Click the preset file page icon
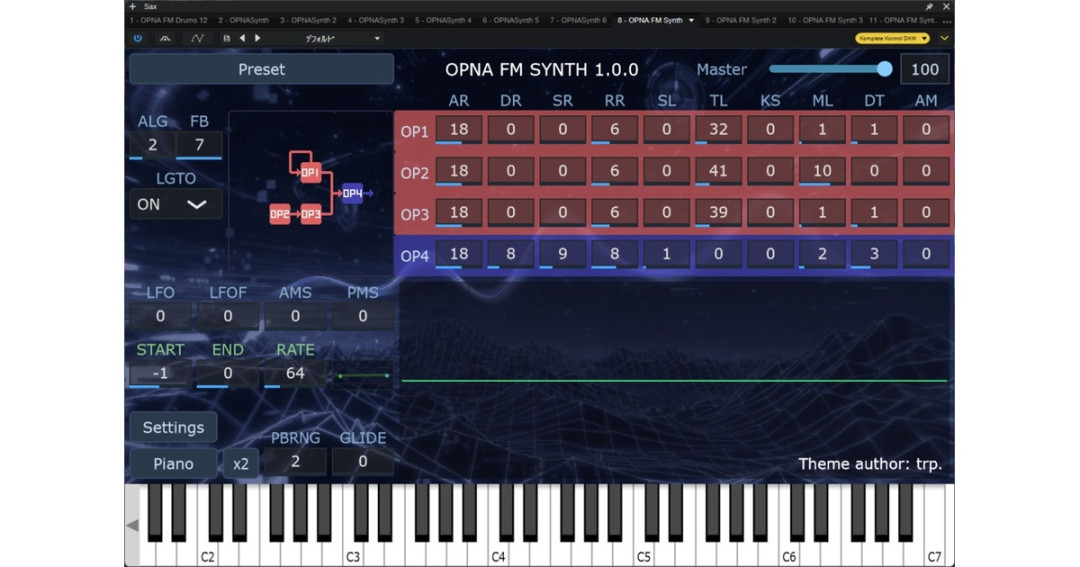This screenshot has height=567, width=1080. 227,39
